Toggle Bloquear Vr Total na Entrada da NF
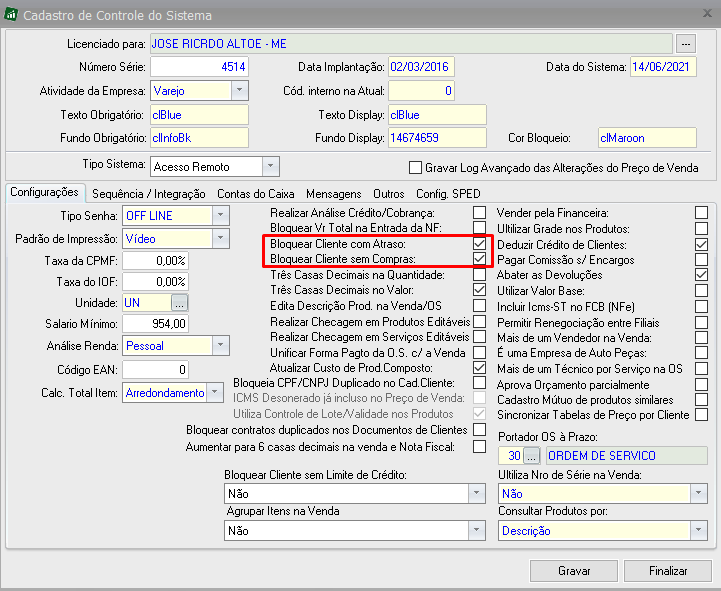 tap(479, 228)
